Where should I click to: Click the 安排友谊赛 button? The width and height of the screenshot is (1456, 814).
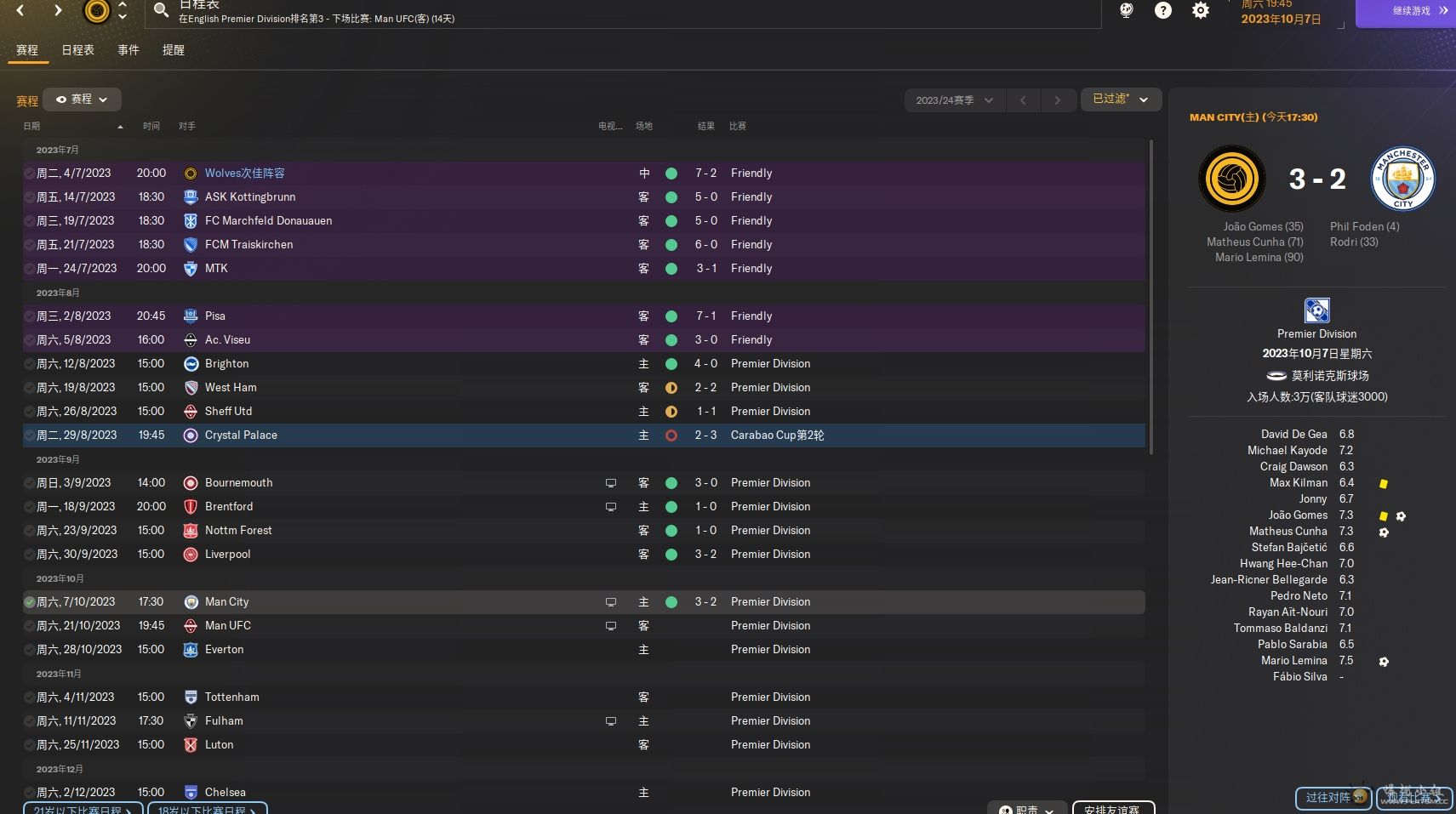pos(1113,808)
